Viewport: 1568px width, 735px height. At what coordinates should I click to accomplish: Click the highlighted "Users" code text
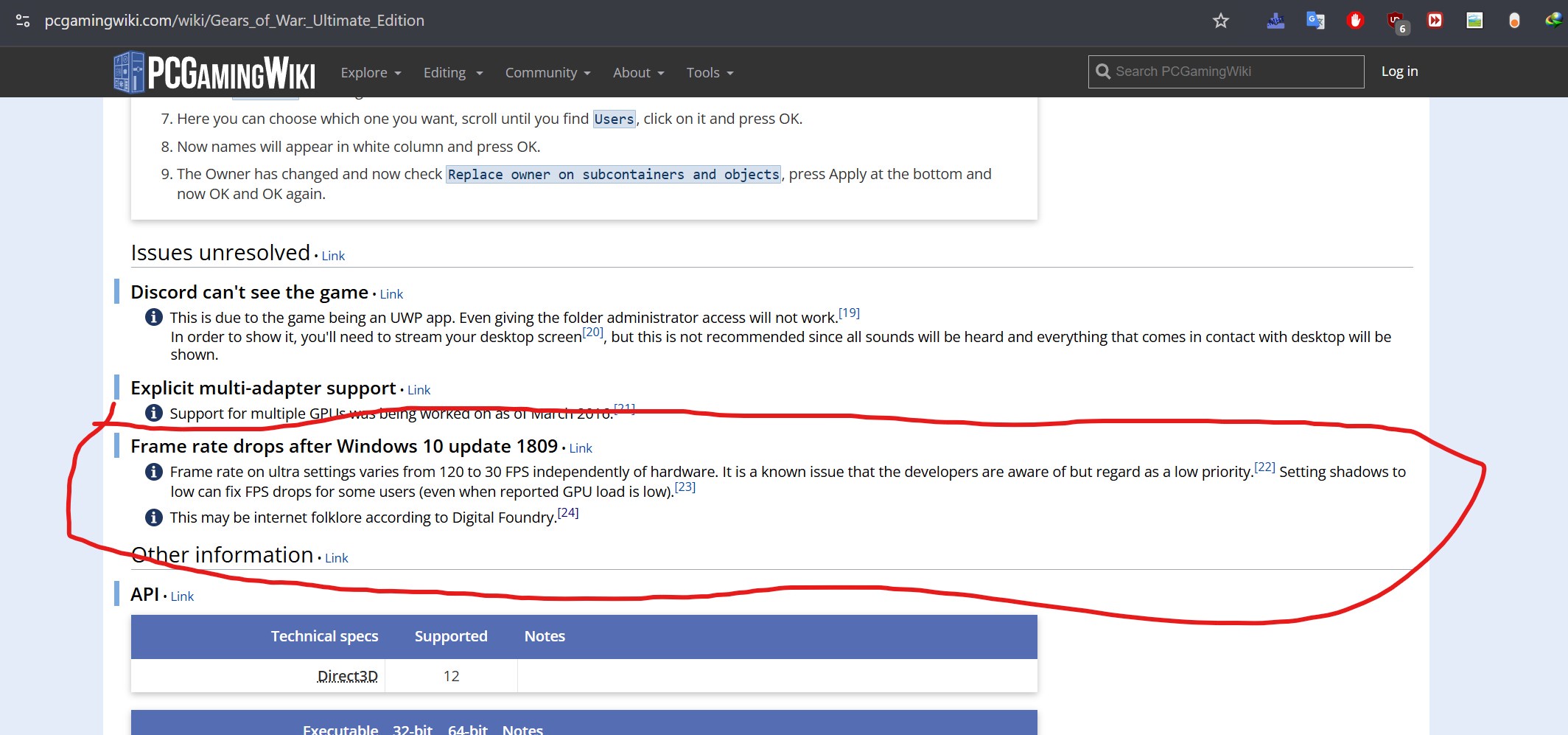(615, 119)
